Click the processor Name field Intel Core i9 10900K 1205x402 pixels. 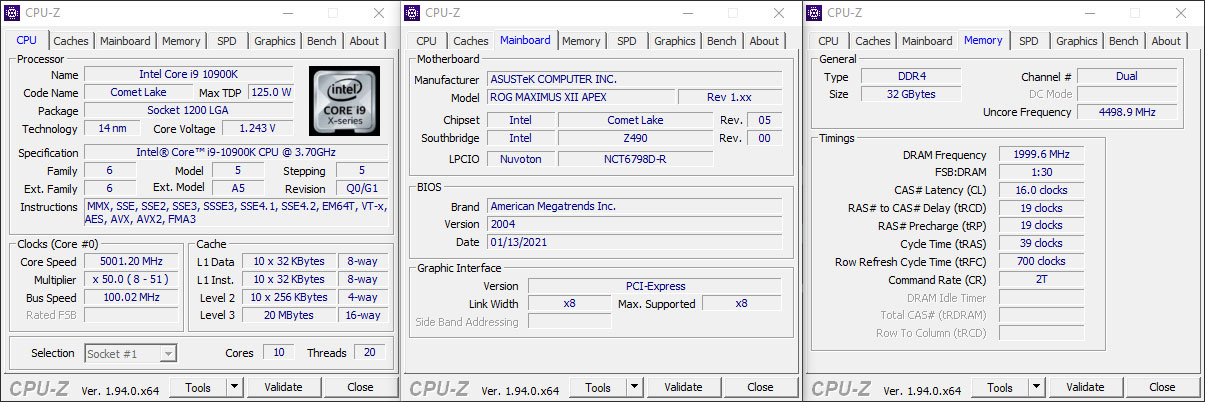pos(189,75)
